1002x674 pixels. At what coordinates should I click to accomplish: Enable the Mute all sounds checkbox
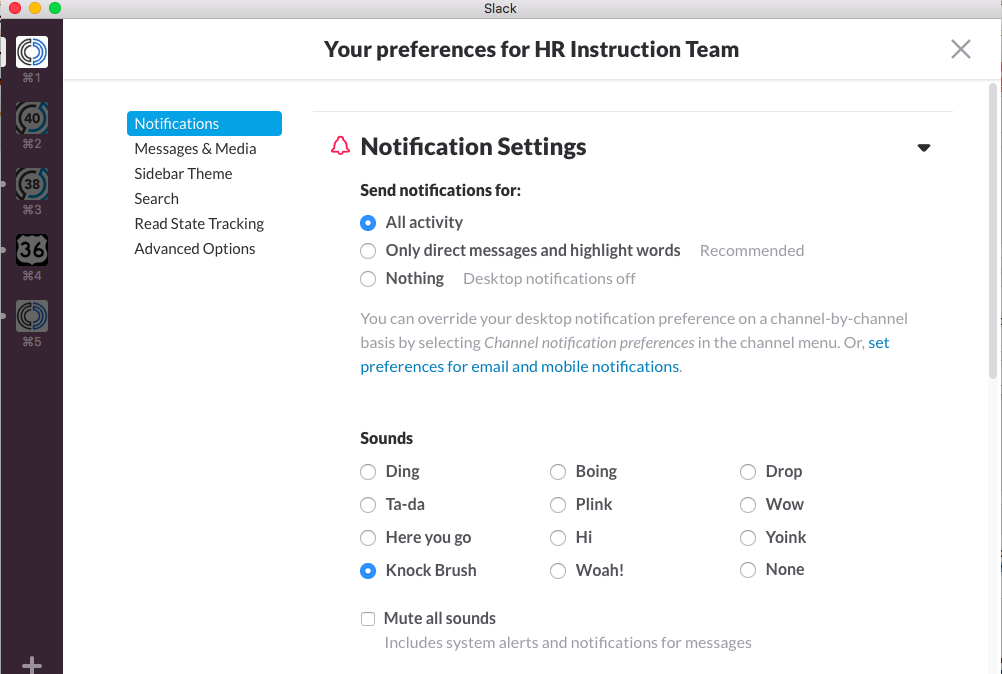pos(368,619)
